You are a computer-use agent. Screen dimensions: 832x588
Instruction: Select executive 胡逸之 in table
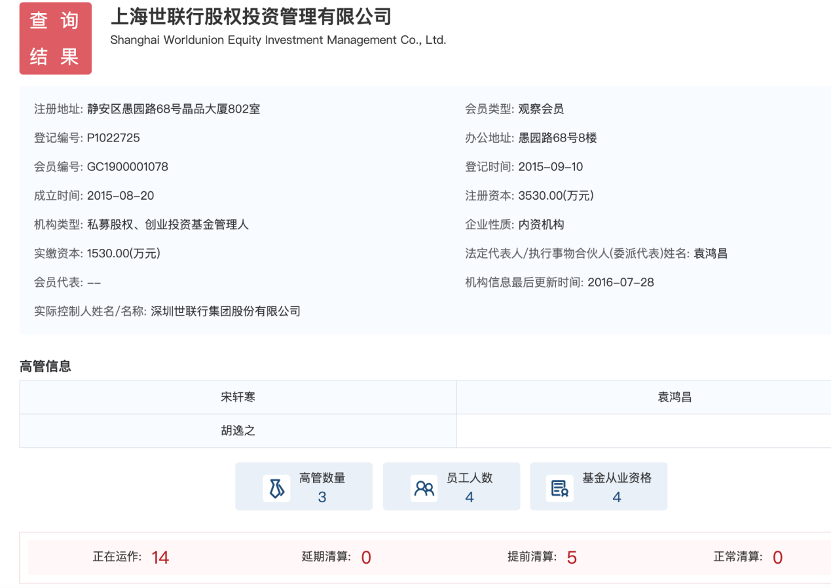tap(238, 430)
